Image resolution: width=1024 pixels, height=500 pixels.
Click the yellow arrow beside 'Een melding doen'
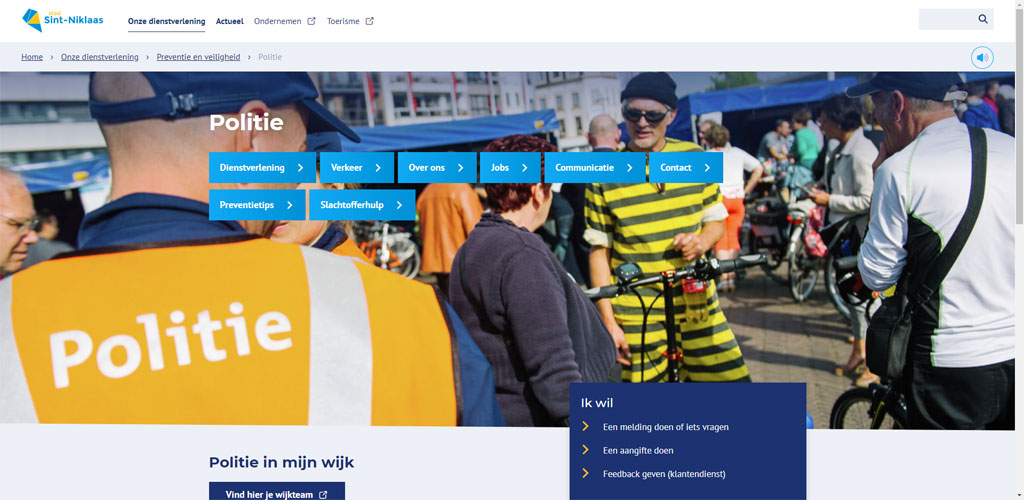(x=586, y=426)
